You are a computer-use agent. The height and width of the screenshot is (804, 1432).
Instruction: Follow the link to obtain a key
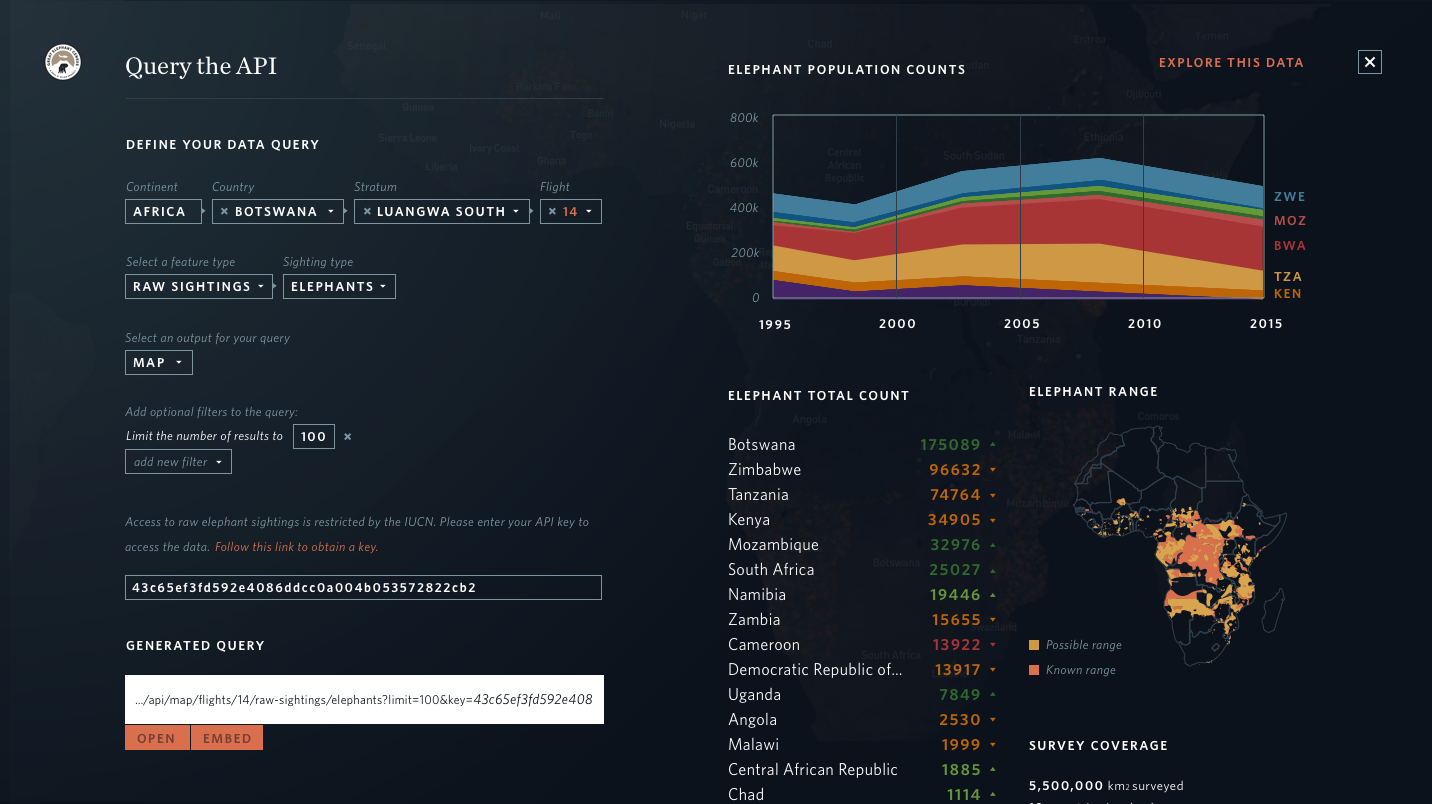click(296, 547)
